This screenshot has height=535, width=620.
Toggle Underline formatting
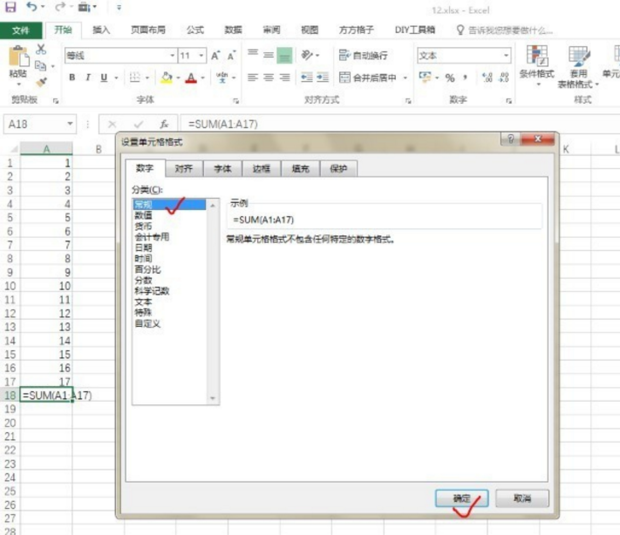coord(104,78)
